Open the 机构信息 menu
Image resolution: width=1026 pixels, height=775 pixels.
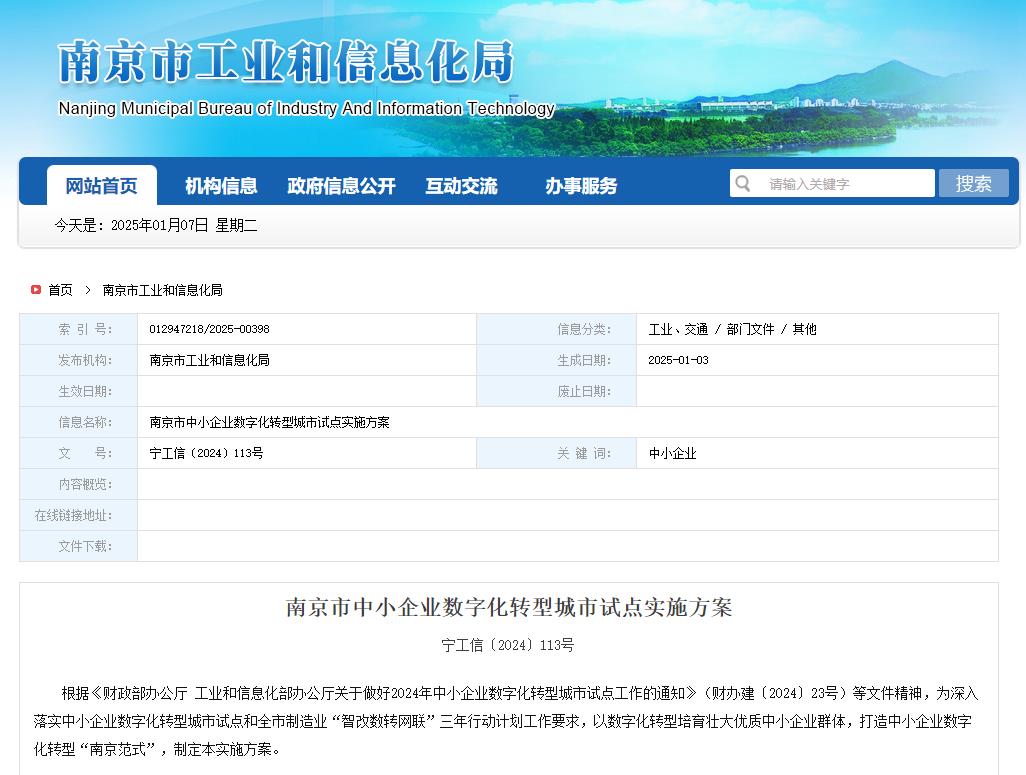click(221, 186)
